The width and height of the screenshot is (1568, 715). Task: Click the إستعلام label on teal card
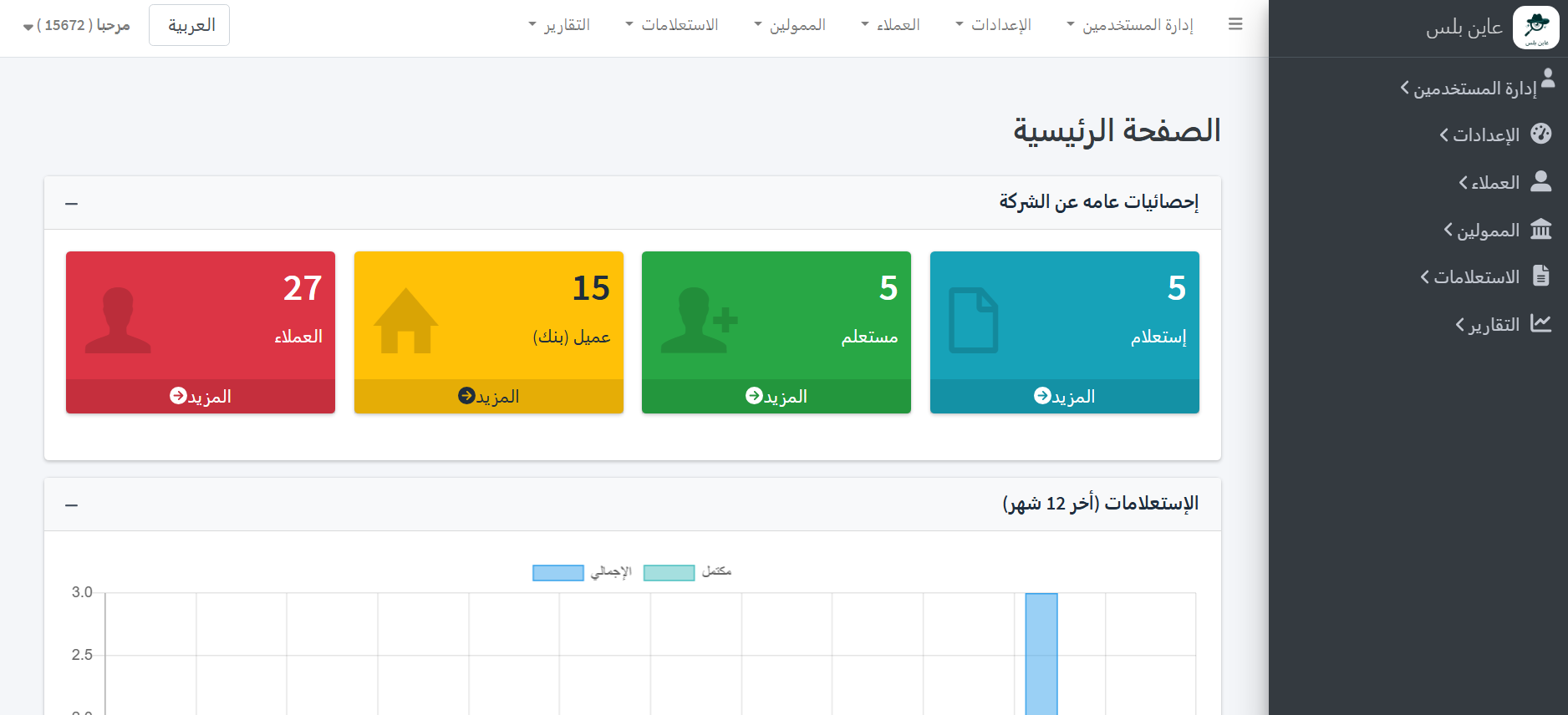(x=1159, y=337)
